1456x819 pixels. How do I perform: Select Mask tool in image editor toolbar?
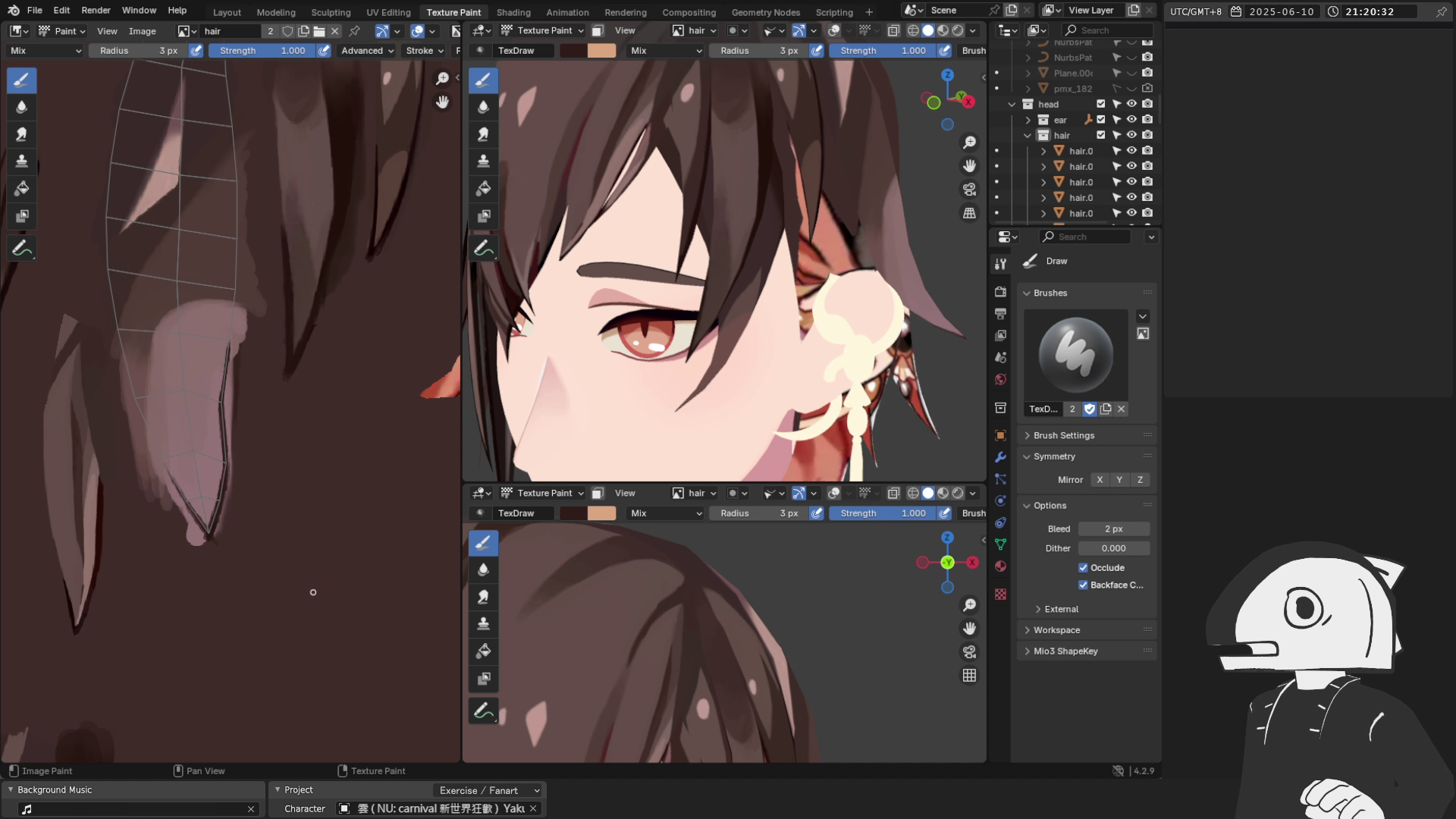22,216
